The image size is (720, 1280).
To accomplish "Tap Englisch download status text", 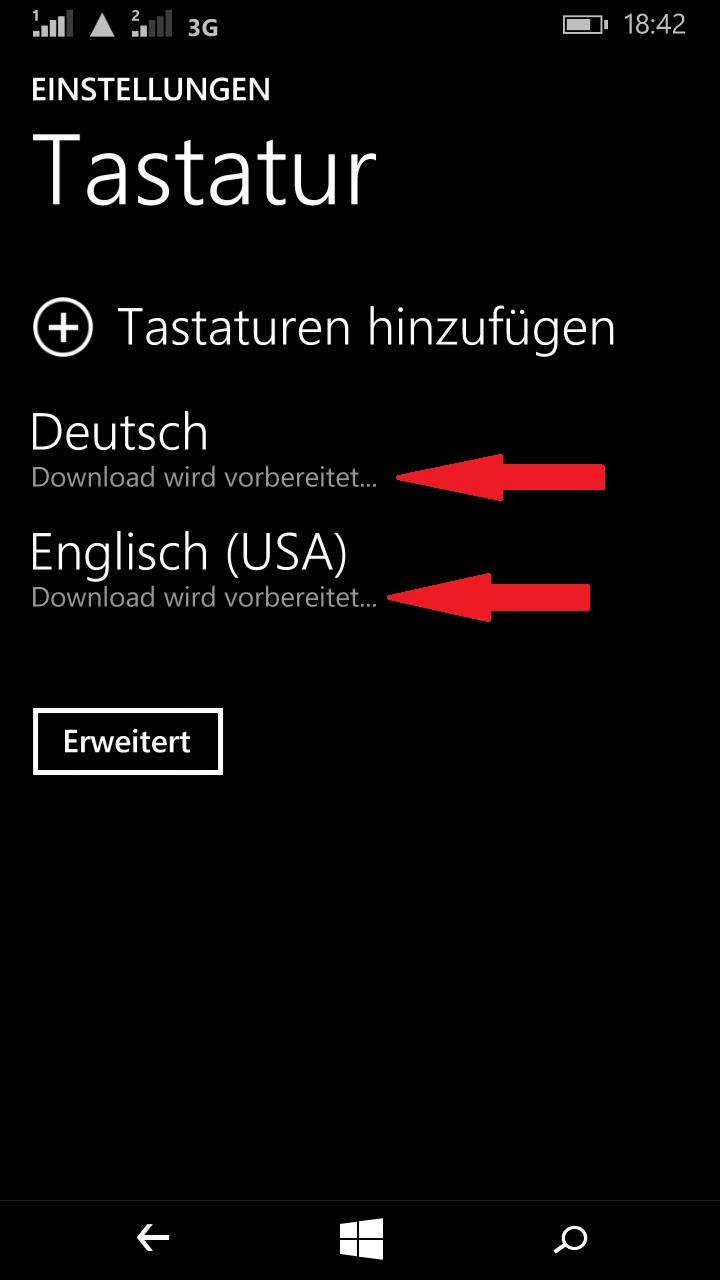I will 205,598.
